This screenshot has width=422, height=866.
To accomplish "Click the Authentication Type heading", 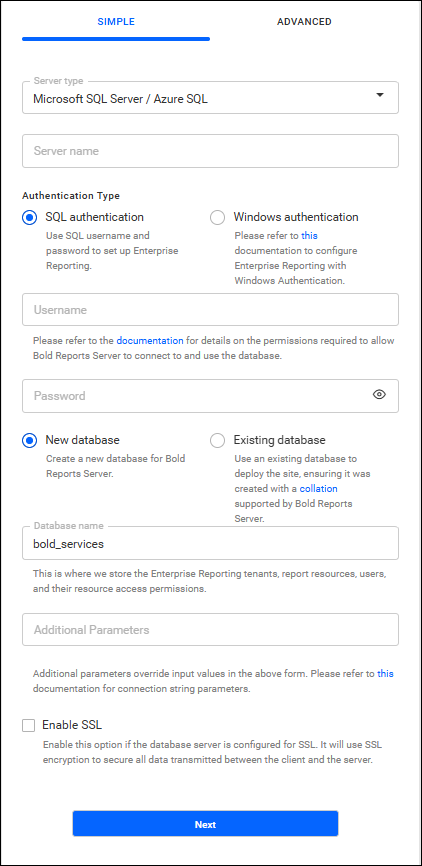I will [x=71, y=196].
